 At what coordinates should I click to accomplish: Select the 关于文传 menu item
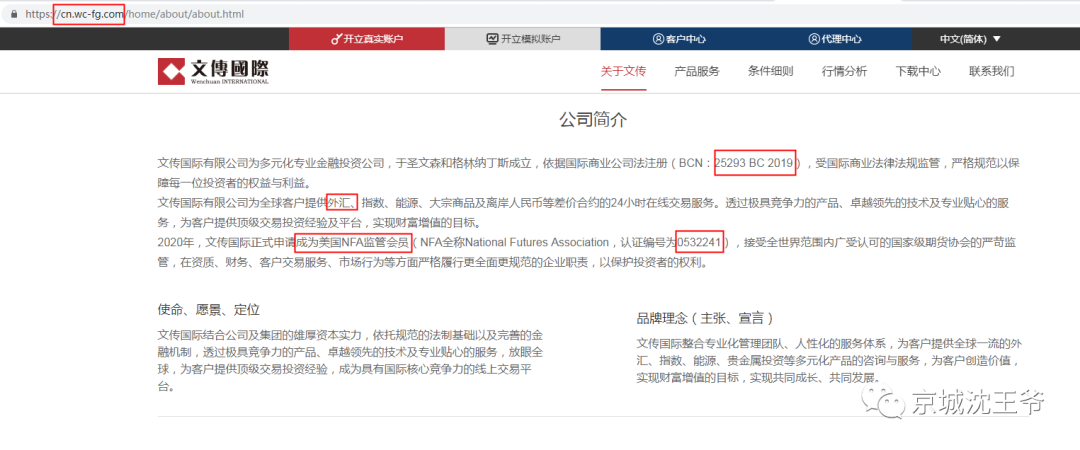[623, 71]
